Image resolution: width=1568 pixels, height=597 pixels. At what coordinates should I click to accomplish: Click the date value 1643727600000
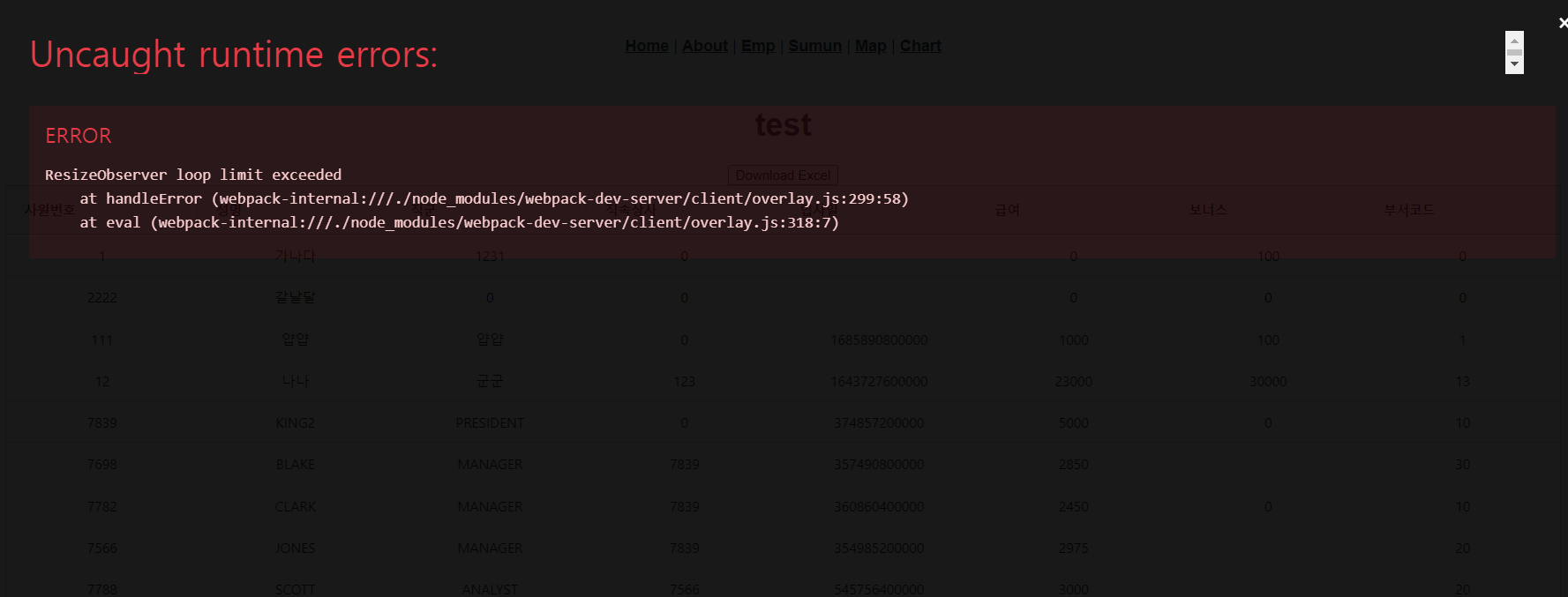coord(879,381)
